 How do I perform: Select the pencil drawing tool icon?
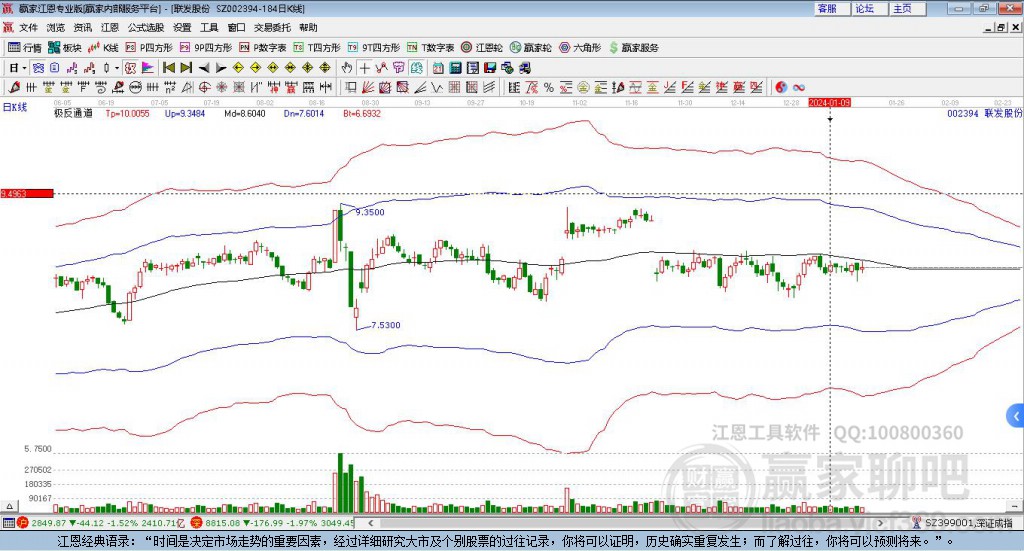14,87
